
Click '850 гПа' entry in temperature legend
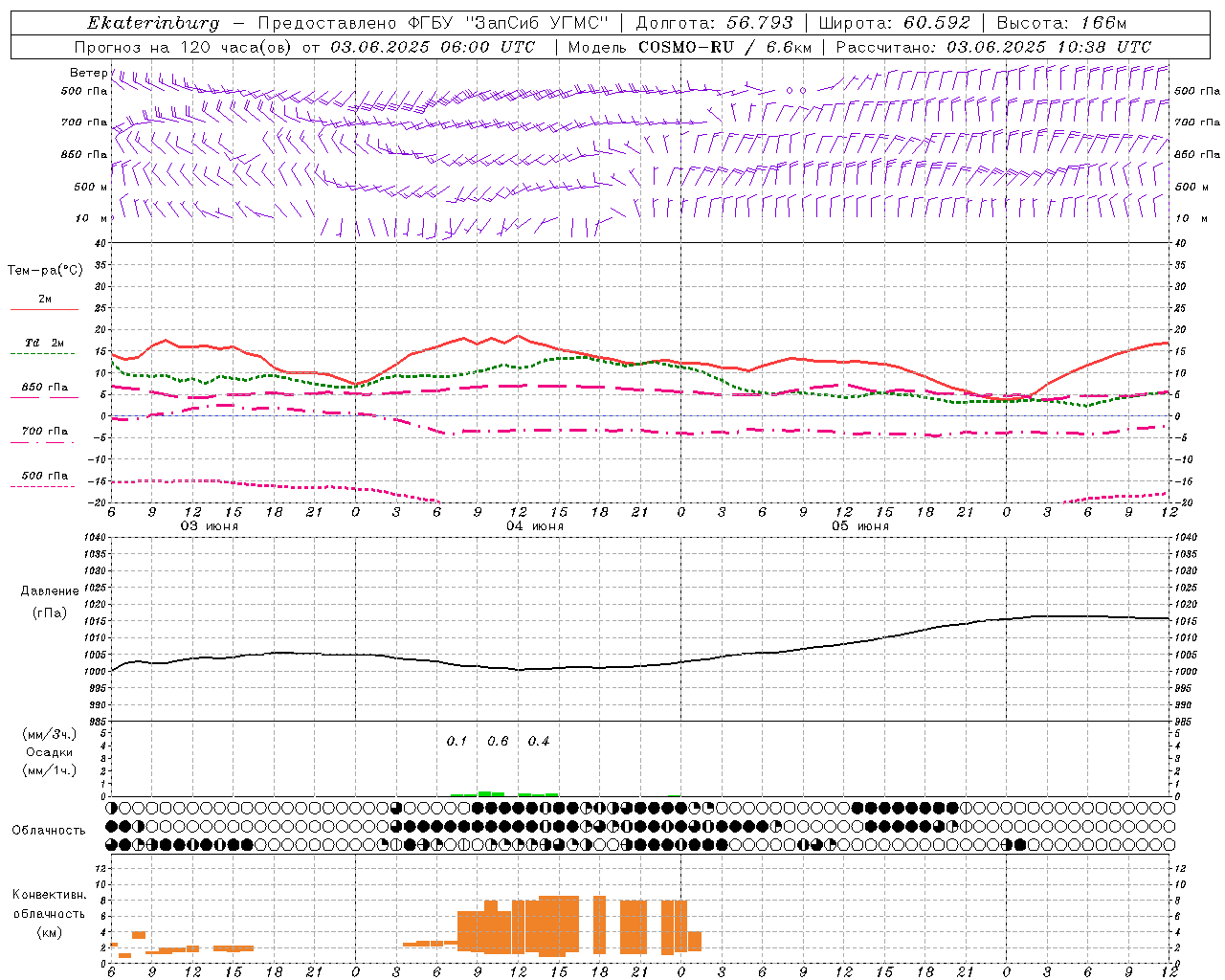pos(45,387)
